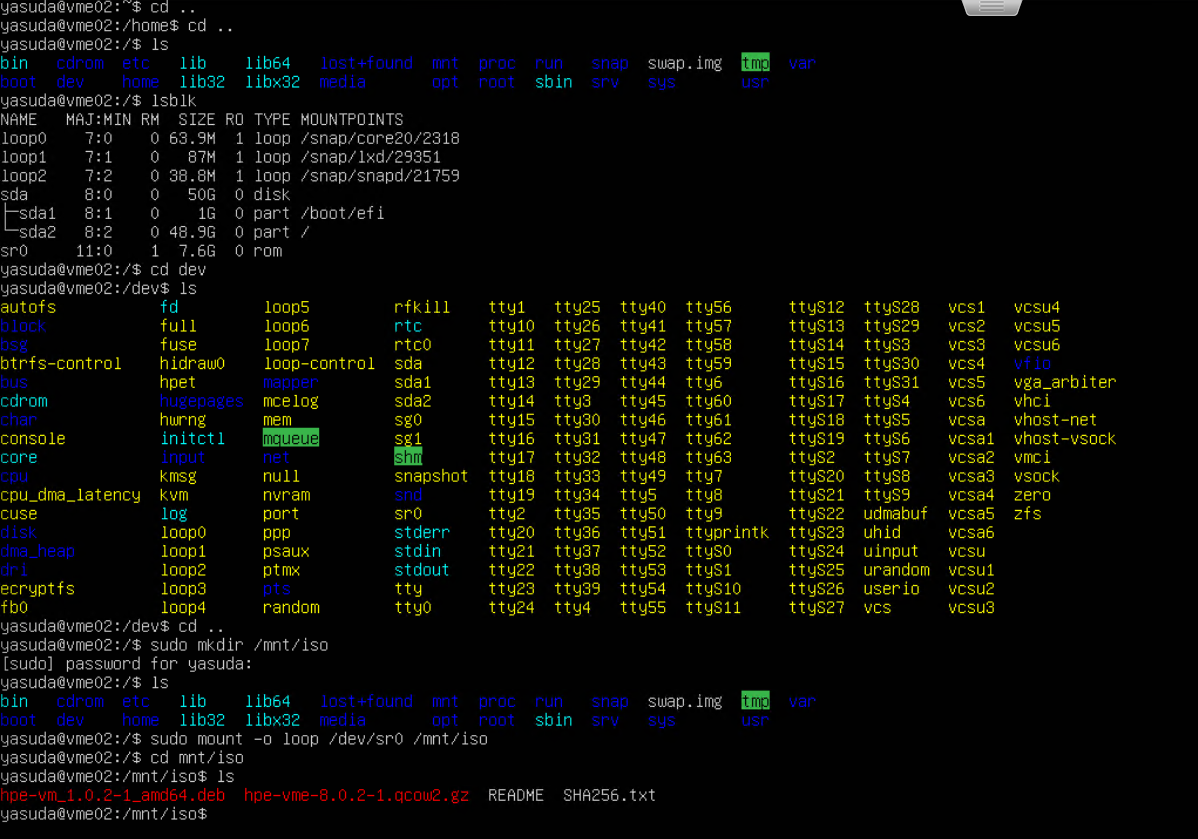The width and height of the screenshot is (1198, 839).
Task: Click the /snap/core20/2318 mount point
Action: click(380, 138)
